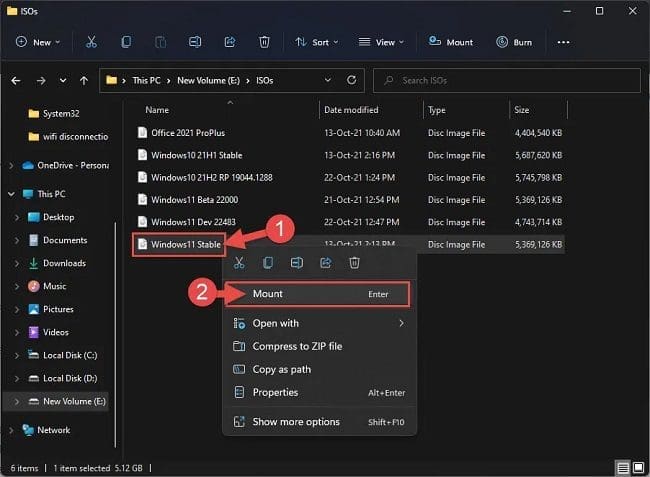Choose Compress to ZIP file
Screen dimensions: 650x477
[x=319, y=346]
